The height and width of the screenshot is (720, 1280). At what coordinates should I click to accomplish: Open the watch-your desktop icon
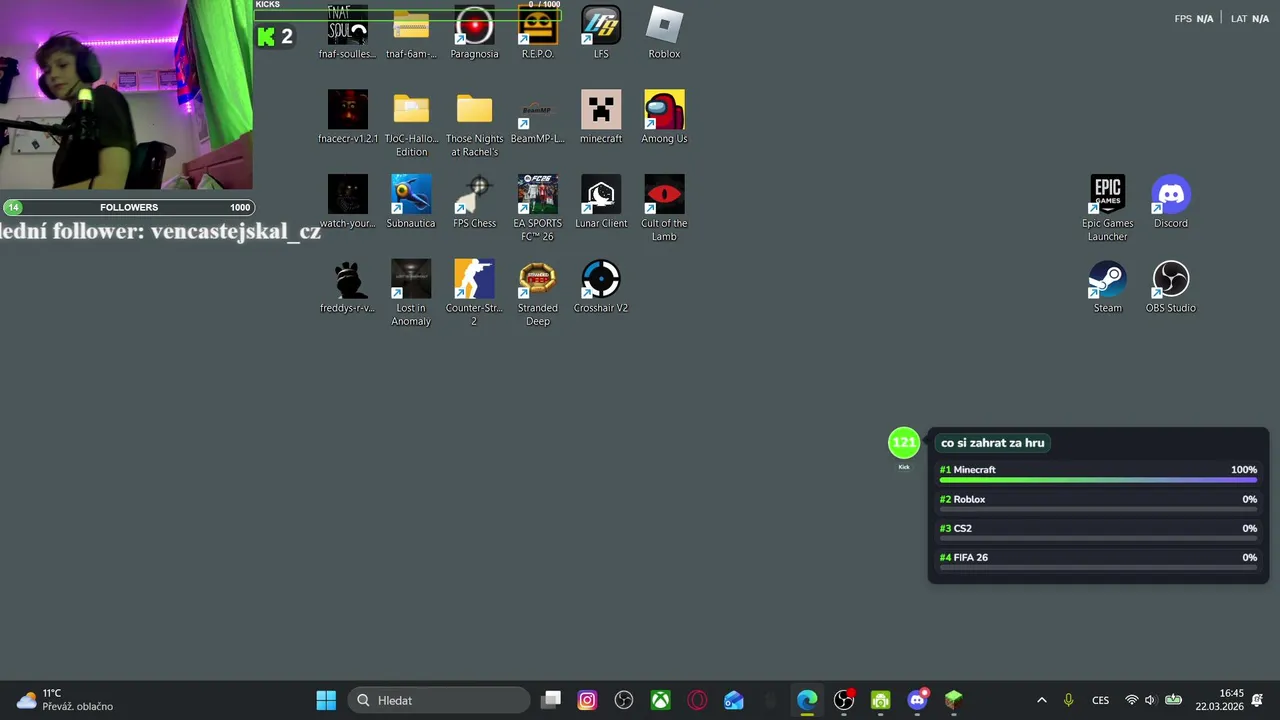pyautogui.click(x=348, y=201)
